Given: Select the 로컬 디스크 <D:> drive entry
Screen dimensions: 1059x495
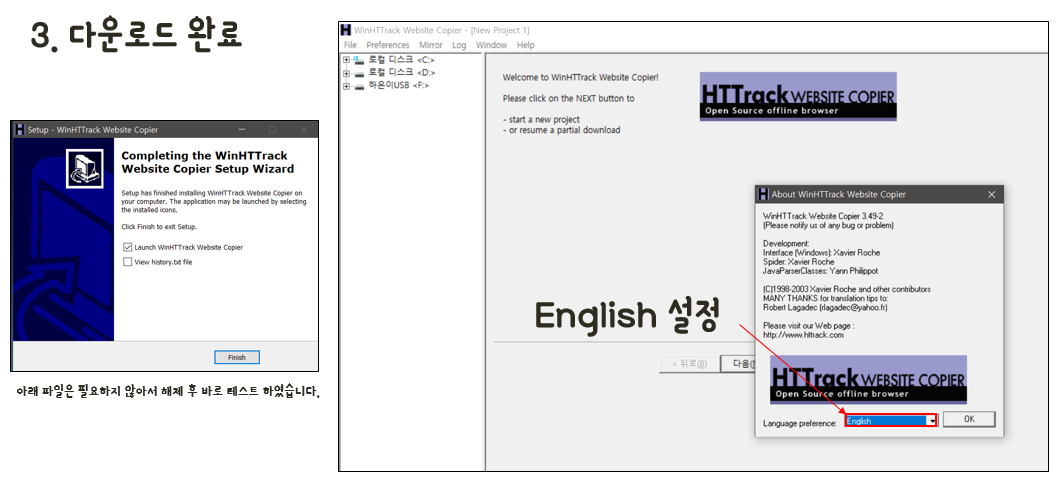Looking at the screenshot, I should point(401,73).
